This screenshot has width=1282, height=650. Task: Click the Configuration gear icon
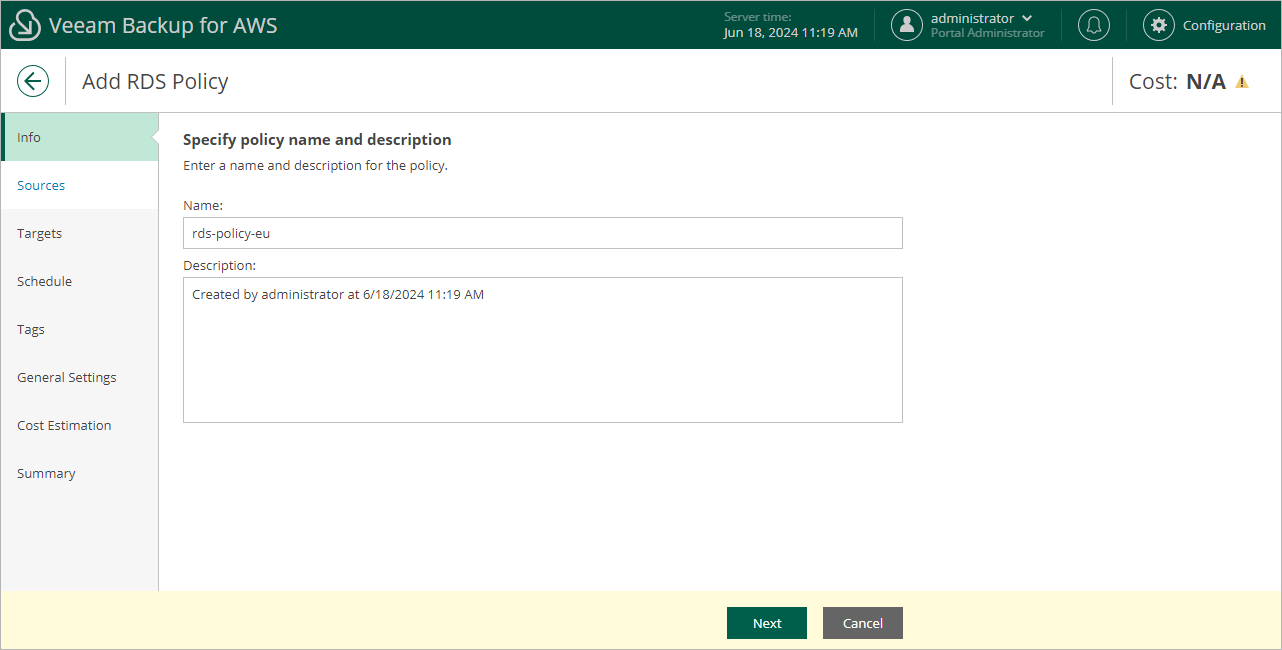tap(1159, 25)
